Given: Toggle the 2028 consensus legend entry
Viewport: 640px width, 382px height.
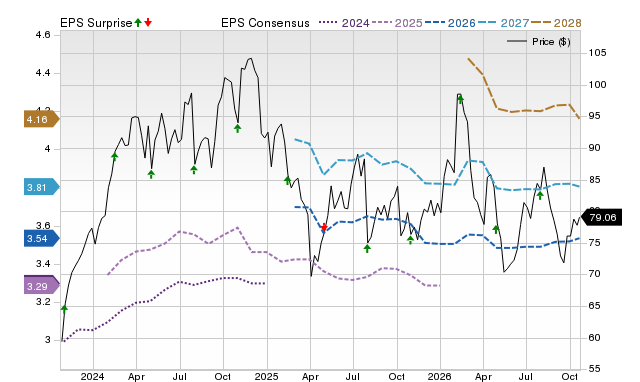Looking at the screenshot, I should coord(556,23).
